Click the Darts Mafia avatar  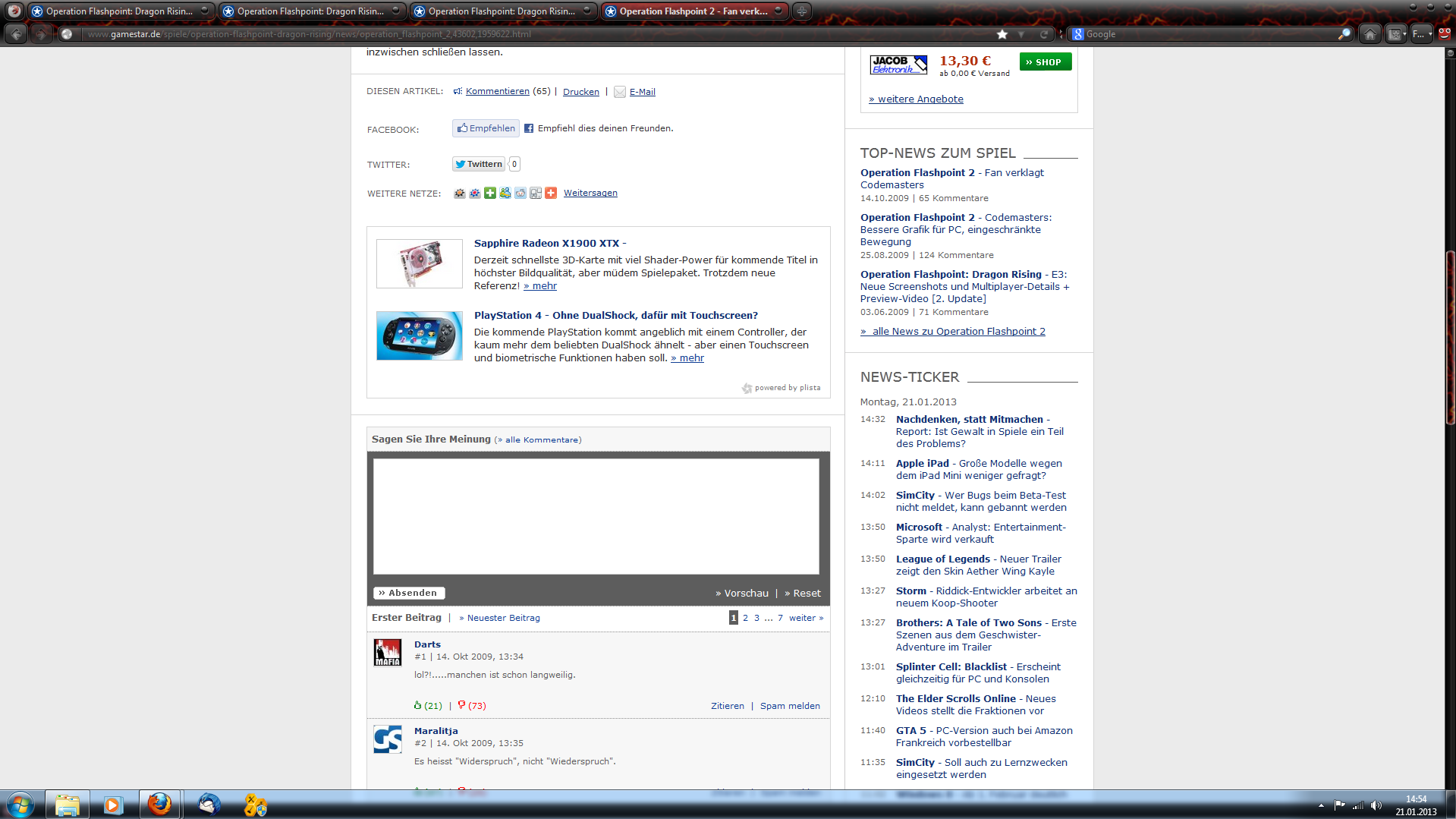coord(388,652)
